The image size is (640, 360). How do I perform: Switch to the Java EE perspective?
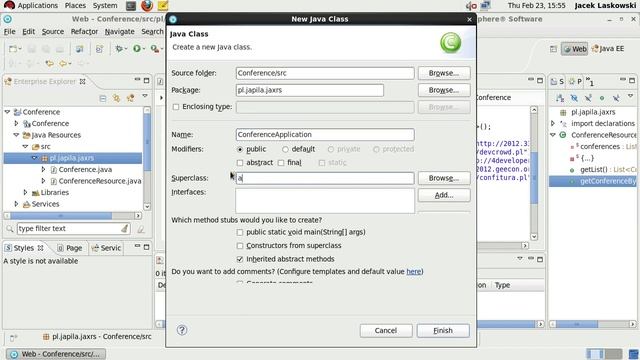point(608,49)
